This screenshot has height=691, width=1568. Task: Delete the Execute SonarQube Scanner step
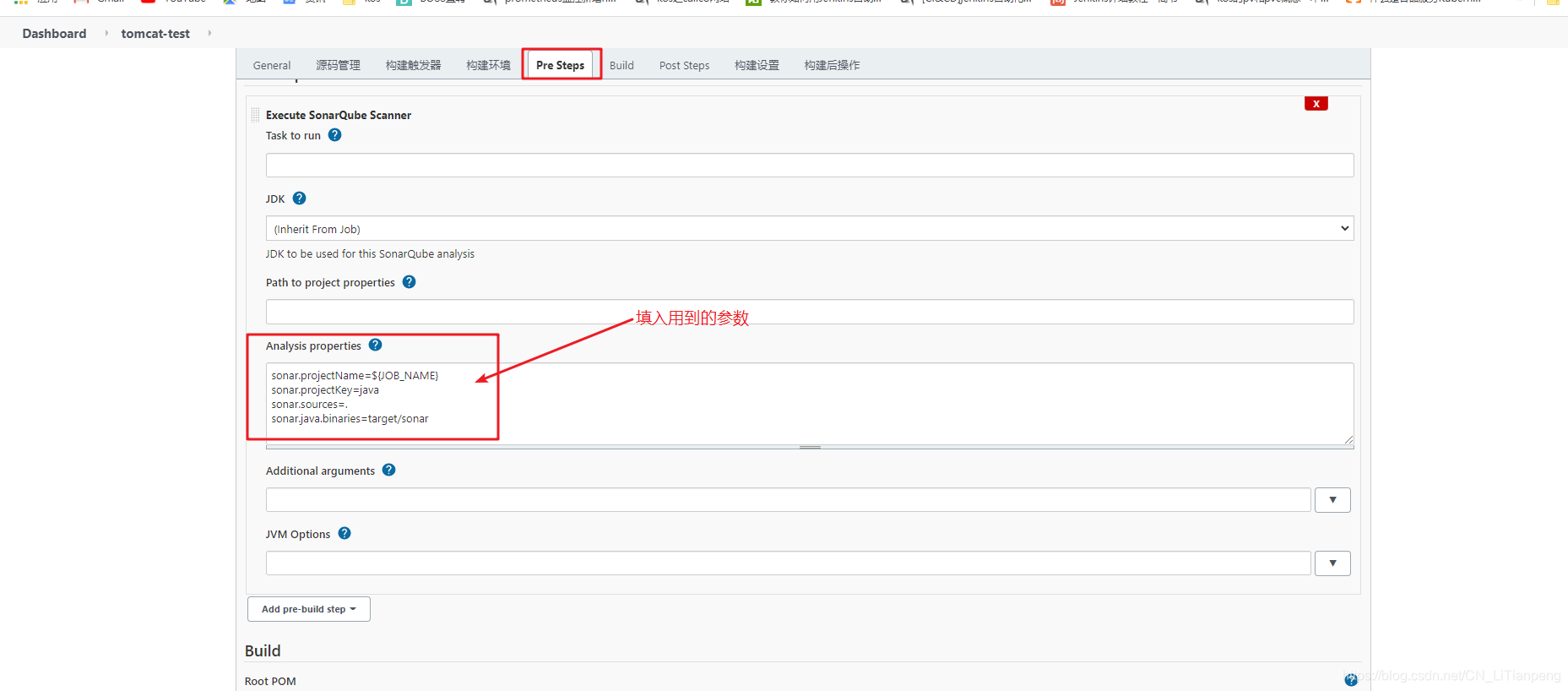pos(1316,104)
